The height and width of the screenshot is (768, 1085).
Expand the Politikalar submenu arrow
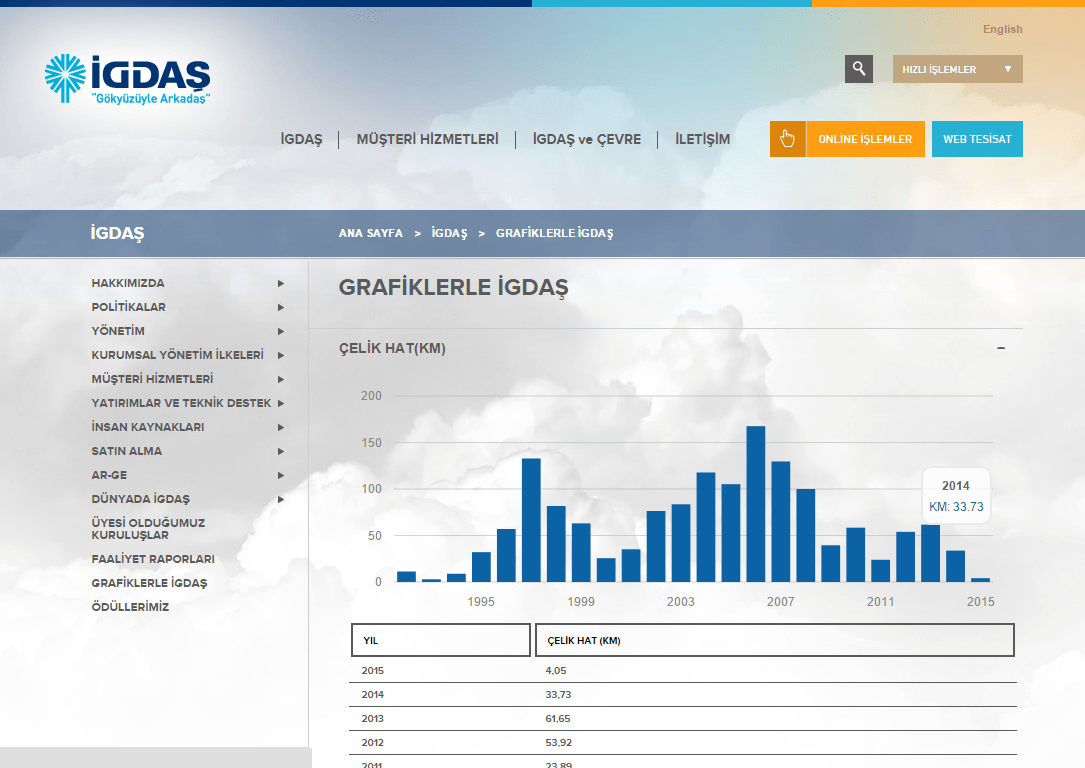(281, 307)
